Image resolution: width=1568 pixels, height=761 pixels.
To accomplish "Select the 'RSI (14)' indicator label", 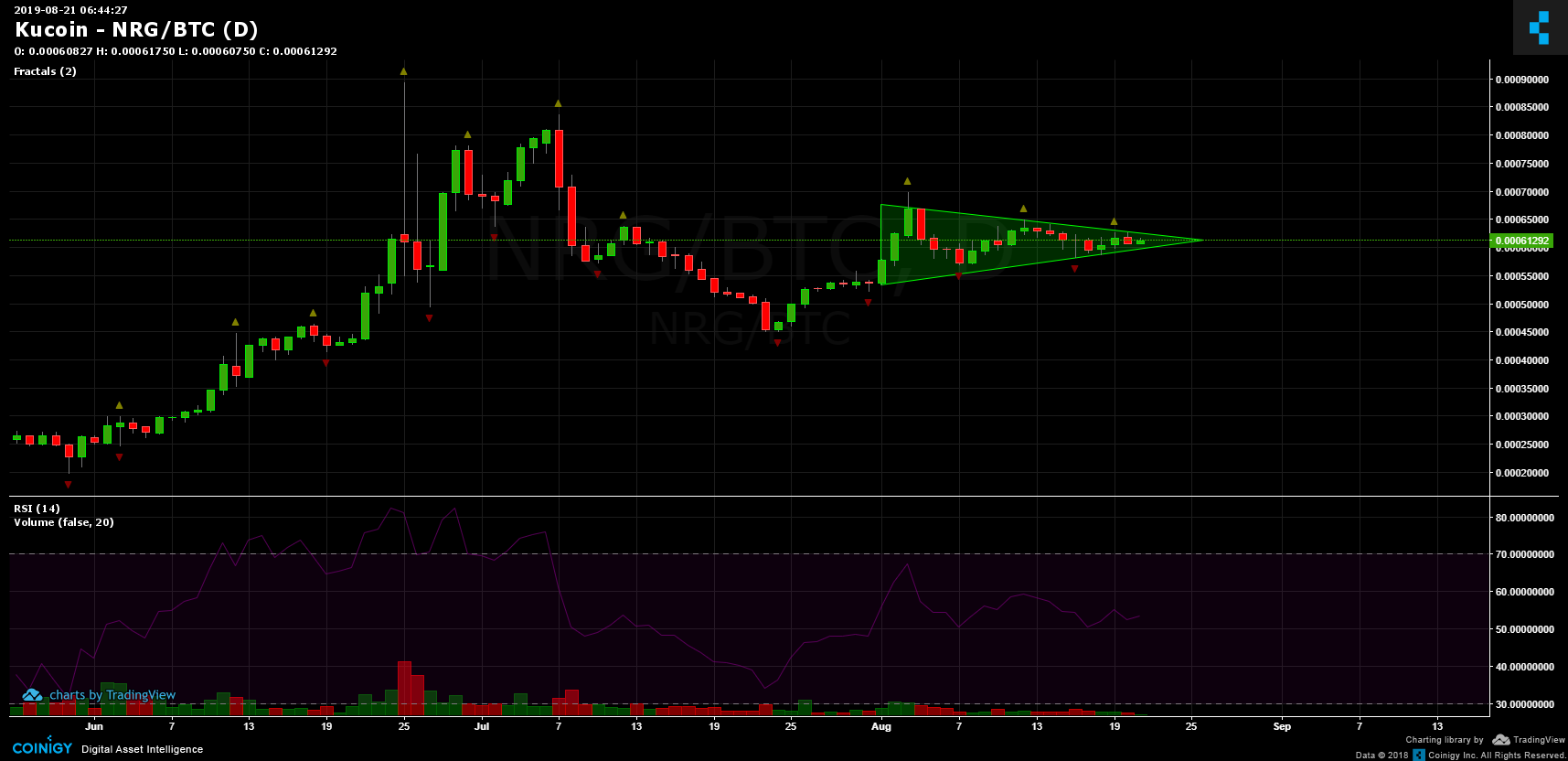I will coord(37,509).
